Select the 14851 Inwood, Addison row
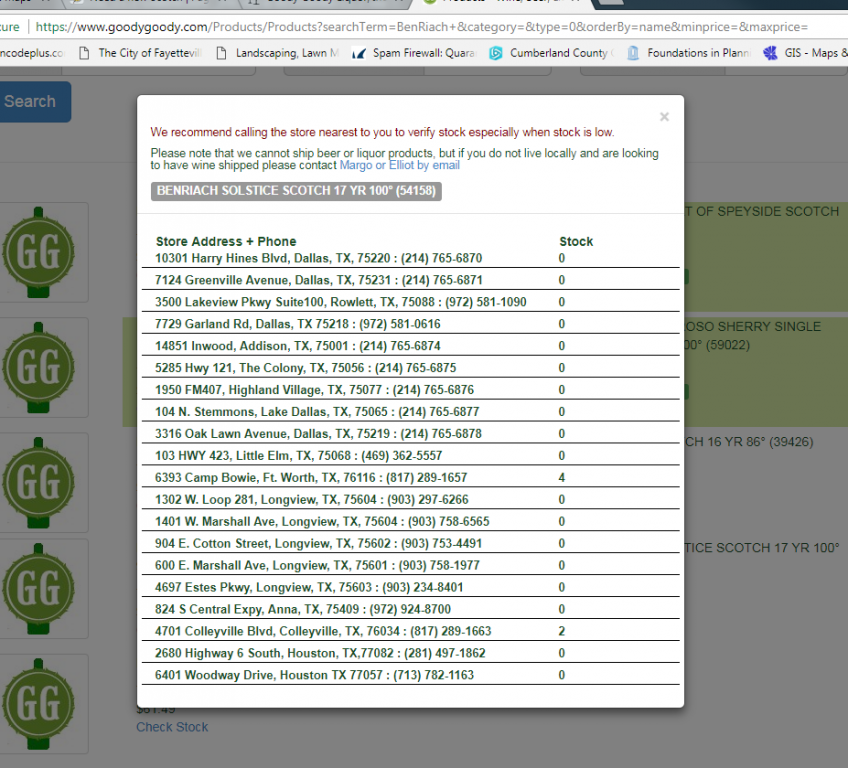 tap(410, 346)
